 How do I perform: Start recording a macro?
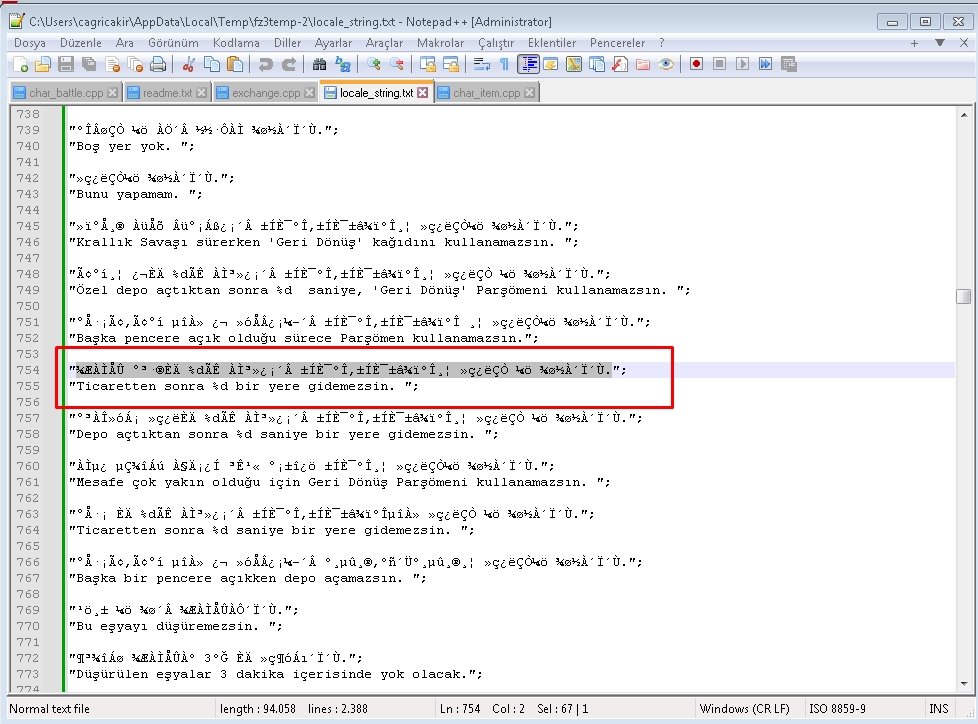[x=698, y=64]
